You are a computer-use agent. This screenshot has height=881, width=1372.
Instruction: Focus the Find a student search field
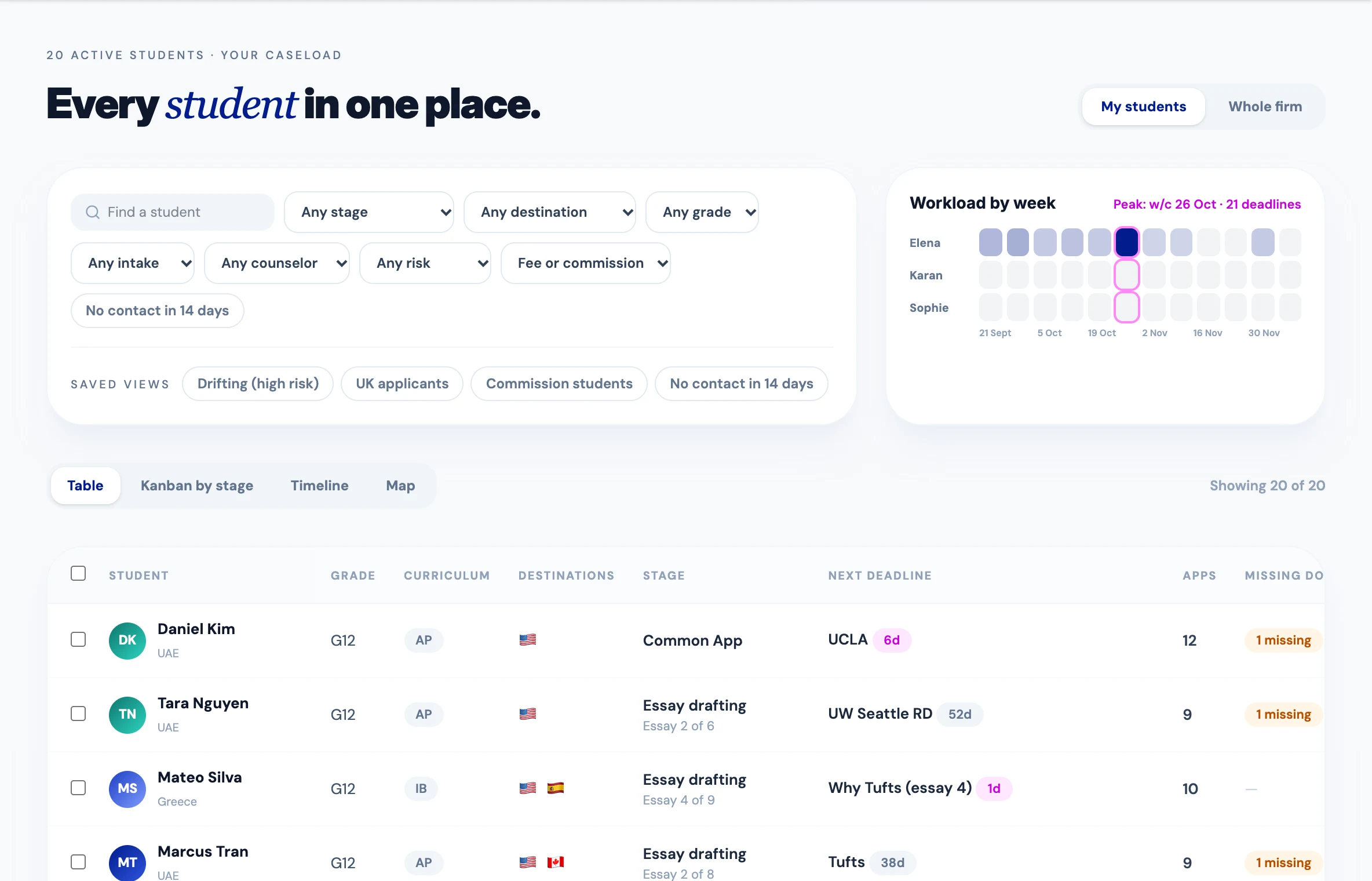tap(173, 212)
